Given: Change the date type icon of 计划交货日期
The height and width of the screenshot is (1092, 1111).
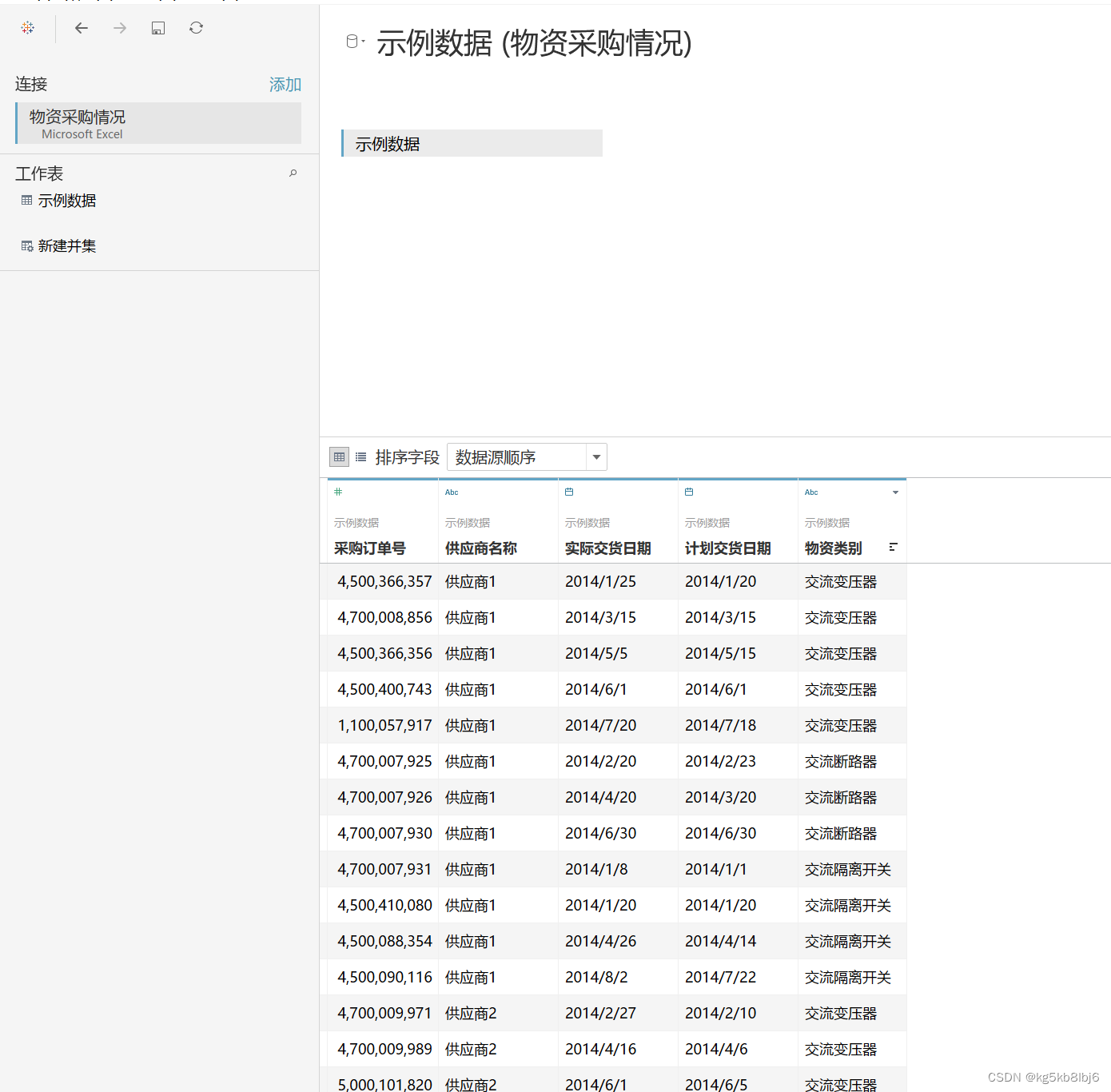Looking at the screenshot, I should 689,492.
